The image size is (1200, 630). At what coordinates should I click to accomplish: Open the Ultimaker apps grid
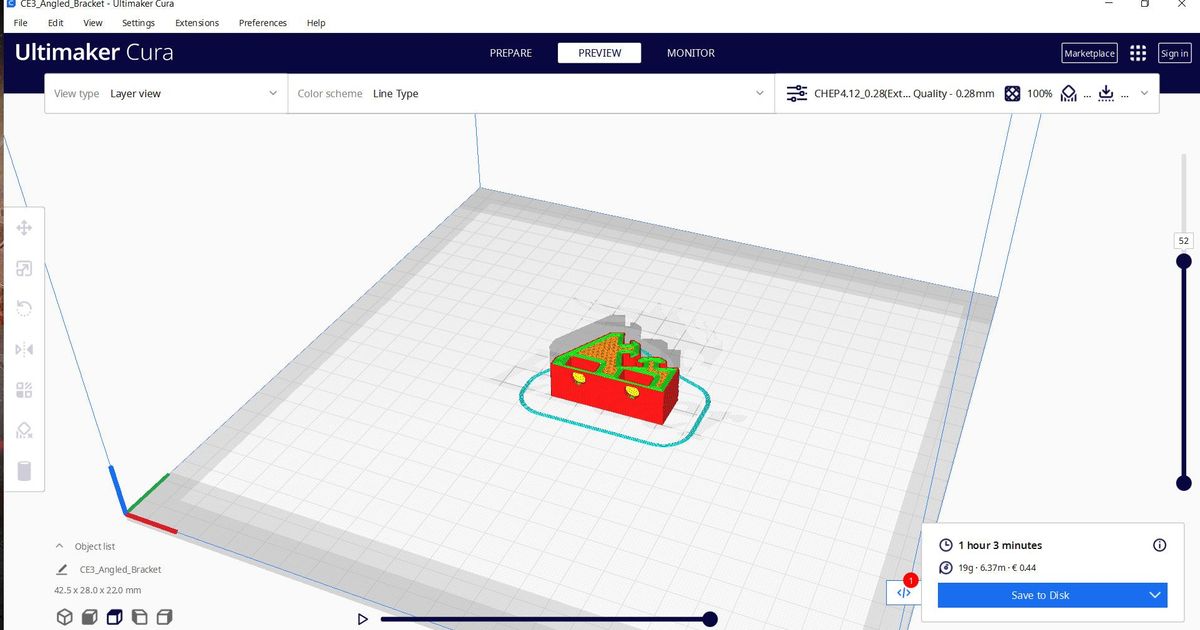(x=1138, y=53)
